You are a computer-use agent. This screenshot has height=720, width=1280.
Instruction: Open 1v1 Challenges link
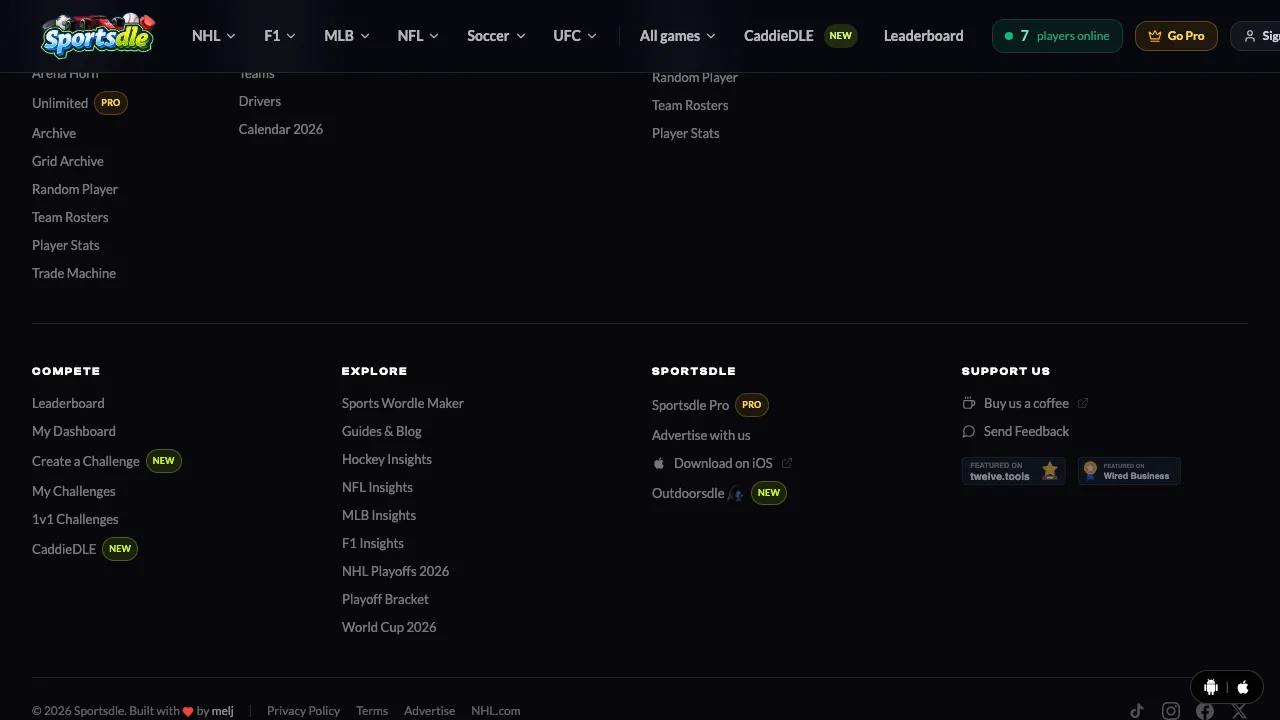pos(75,519)
